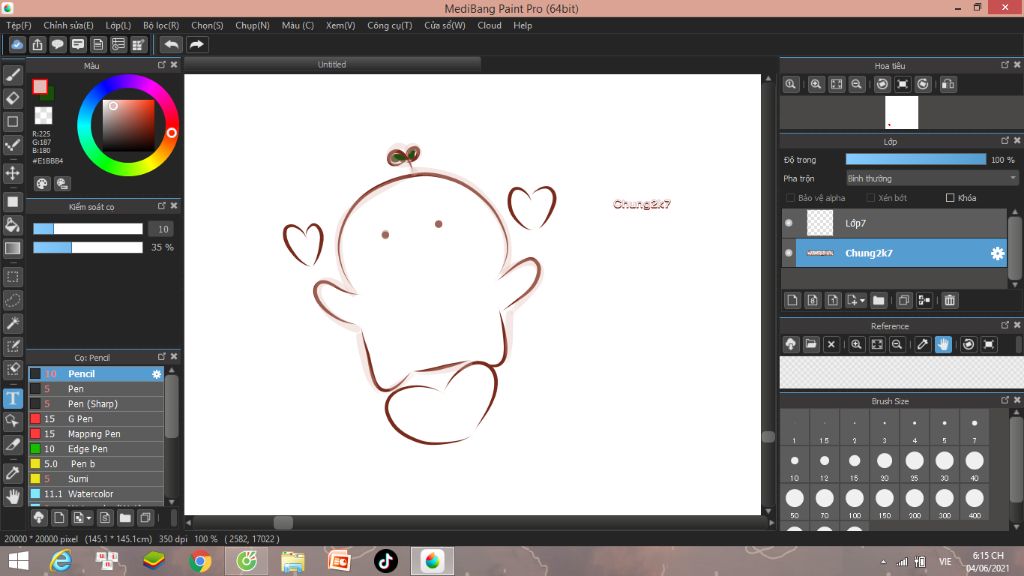Viewport: 1024px width, 576px height.
Task: Open the Bộ lọc(R) menu
Action: (x=161, y=25)
